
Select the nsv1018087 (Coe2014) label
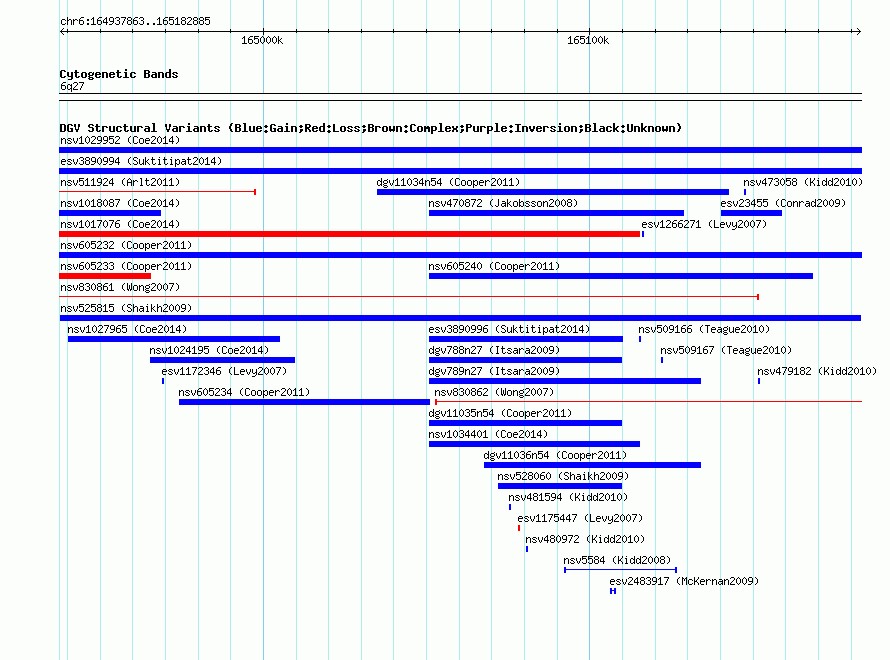tap(120, 203)
